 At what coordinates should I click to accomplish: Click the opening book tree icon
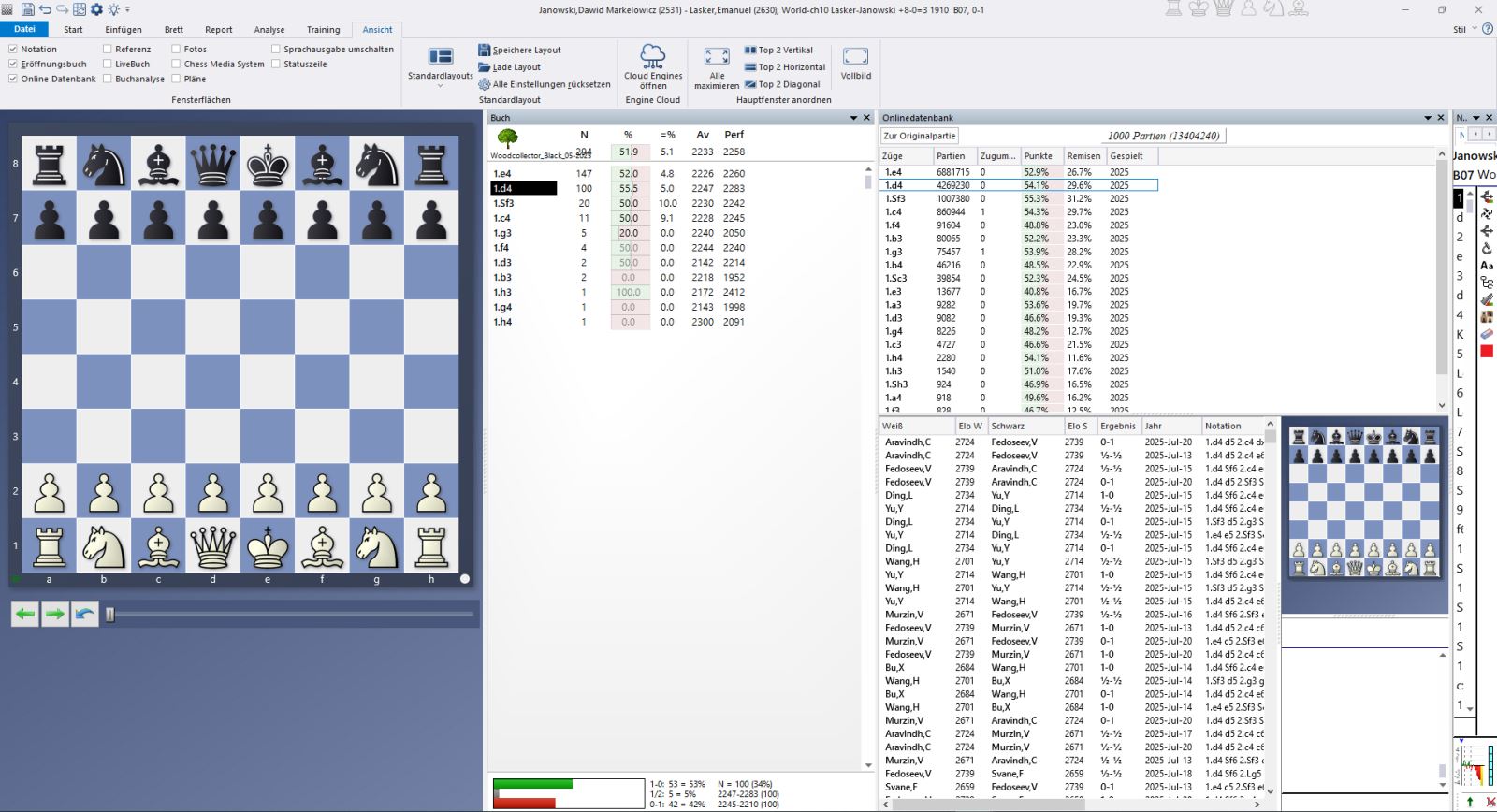(x=507, y=139)
